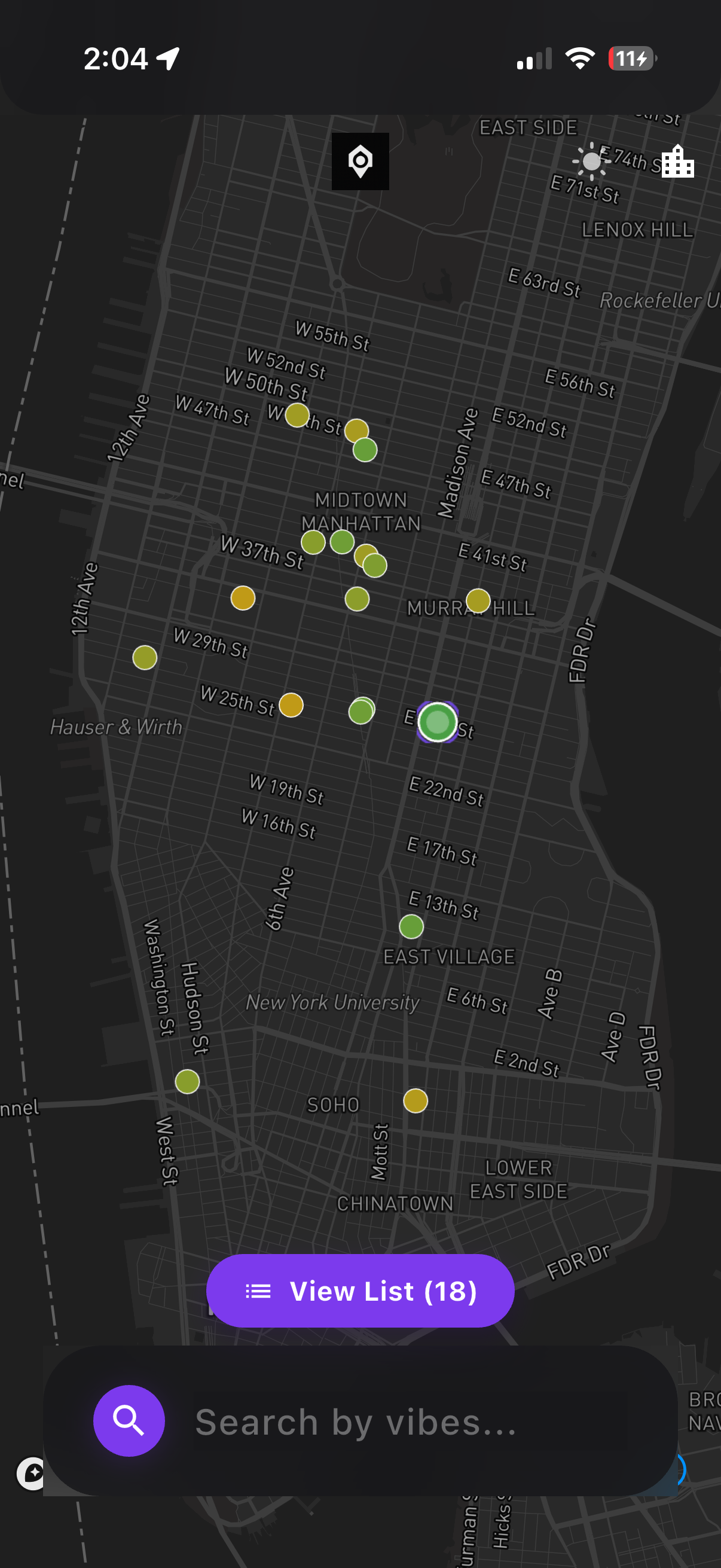Viewport: 721px width, 1568px height.
Task: Tap the gold marker beside W 25th St
Action: point(291,706)
